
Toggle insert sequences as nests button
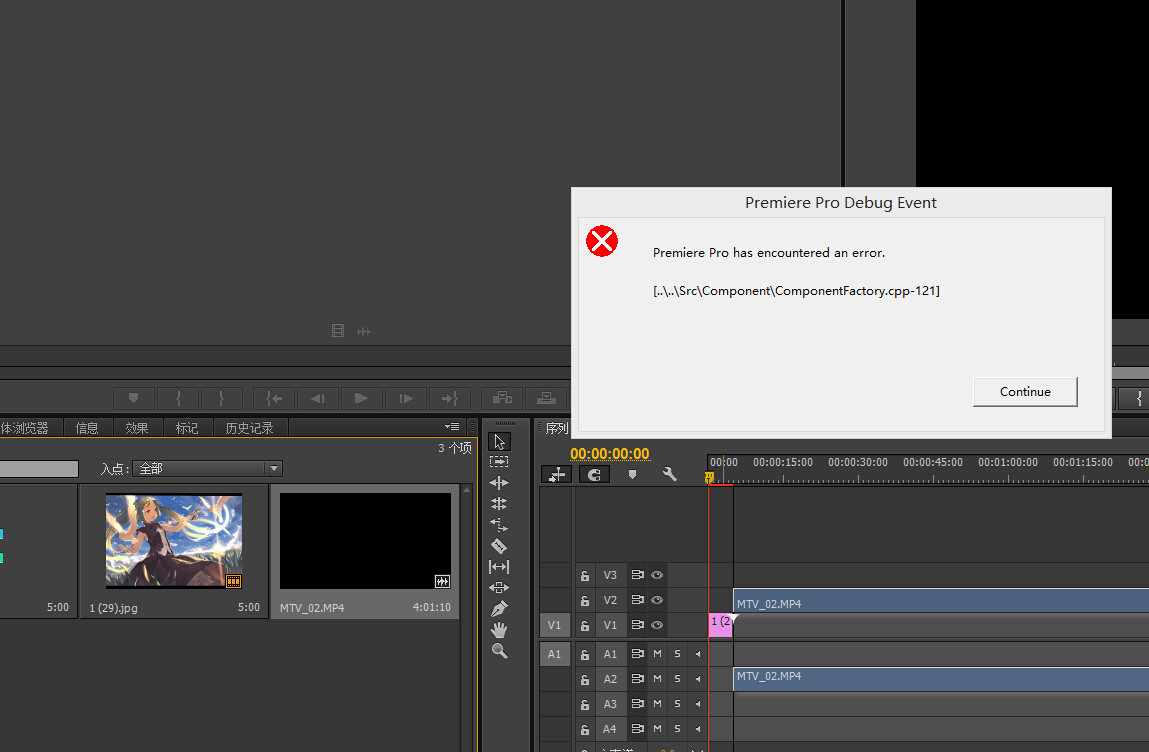(557, 474)
